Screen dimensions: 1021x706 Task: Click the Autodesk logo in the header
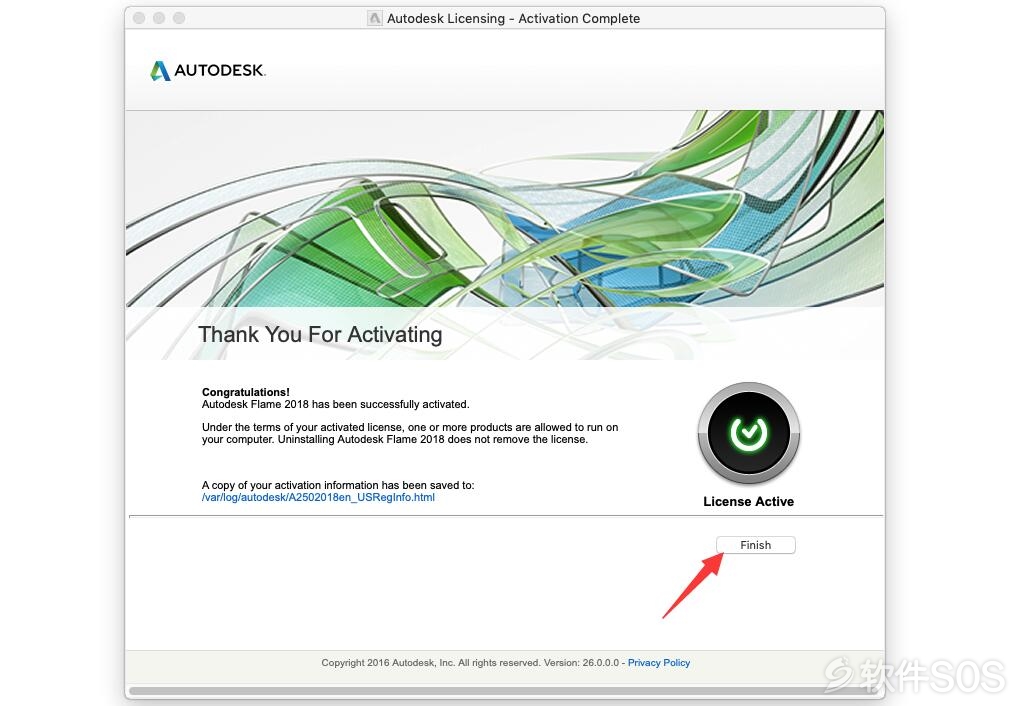pyautogui.click(x=208, y=70)
